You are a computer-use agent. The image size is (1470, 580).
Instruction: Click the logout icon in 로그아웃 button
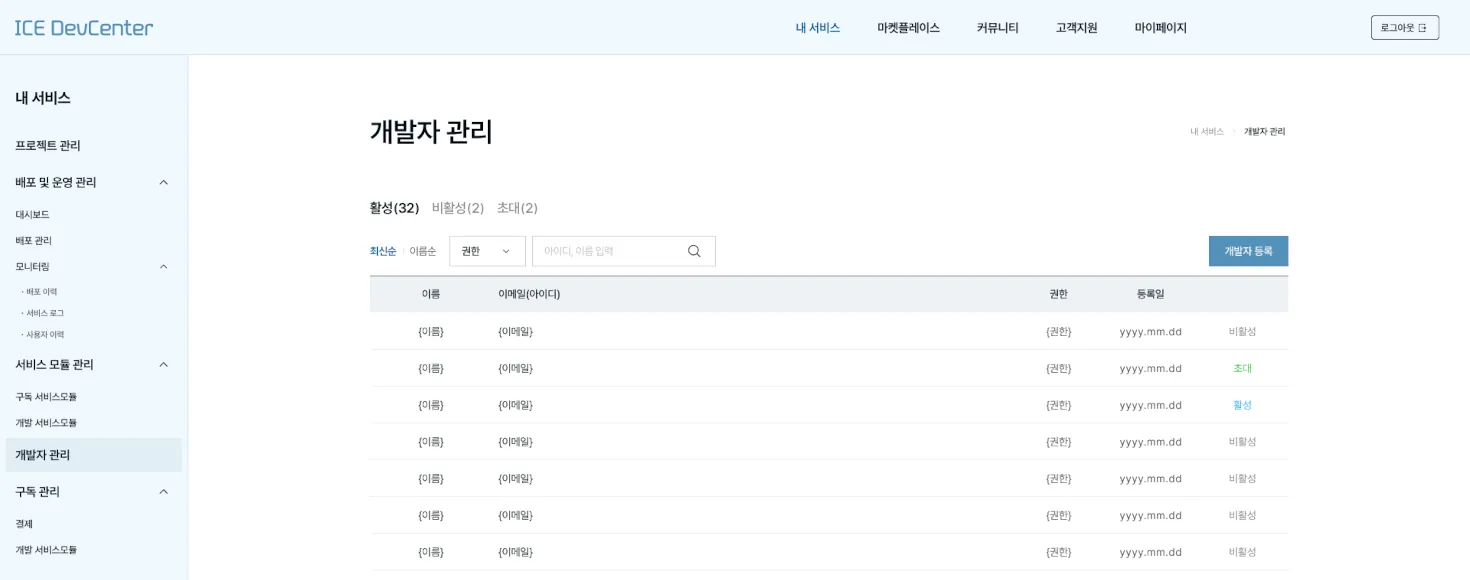pos(1424,27)
